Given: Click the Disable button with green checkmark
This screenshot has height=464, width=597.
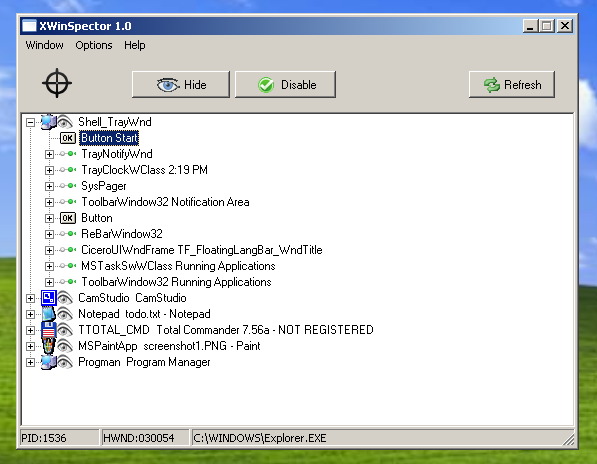Looking at the screenshot, I should pos(285,85).
